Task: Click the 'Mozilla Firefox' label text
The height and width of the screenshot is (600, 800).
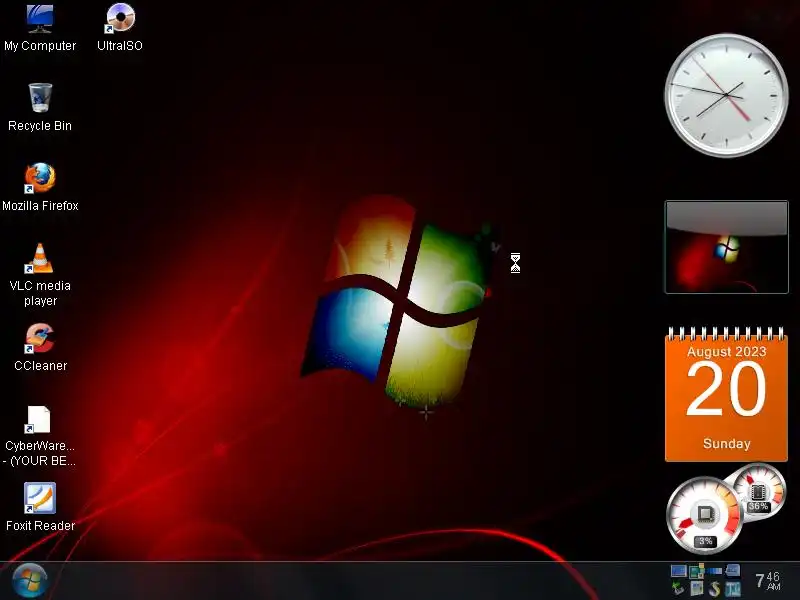Action: [40, 206]
